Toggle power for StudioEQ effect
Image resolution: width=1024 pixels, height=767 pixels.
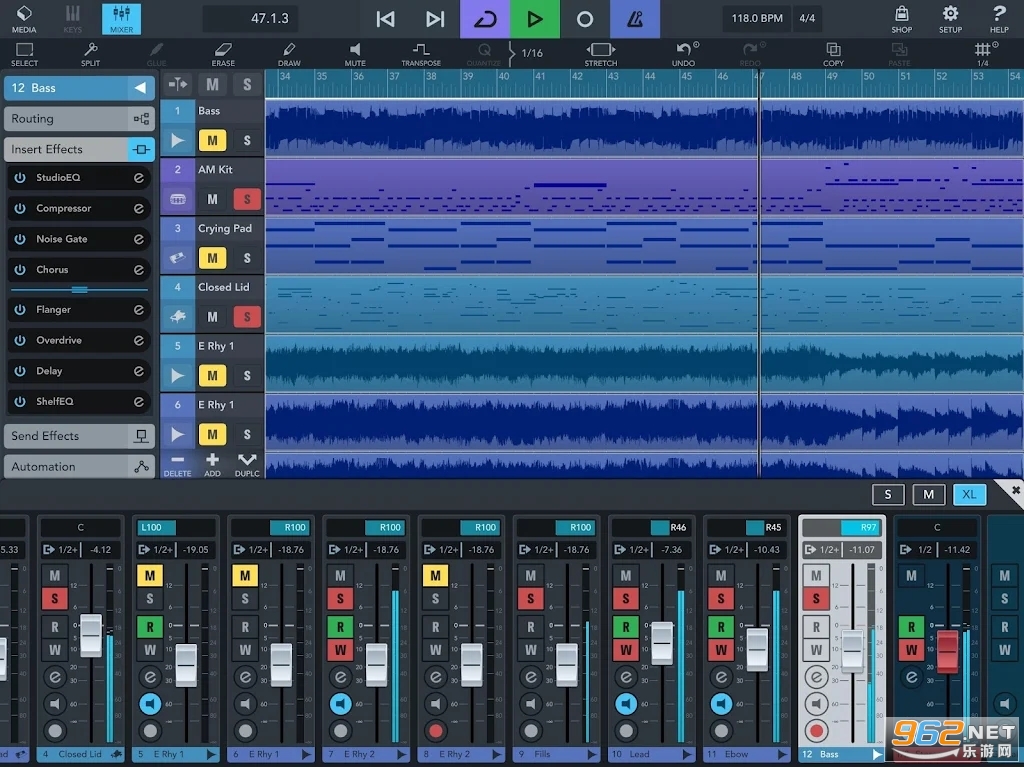[x=20, y=178]
